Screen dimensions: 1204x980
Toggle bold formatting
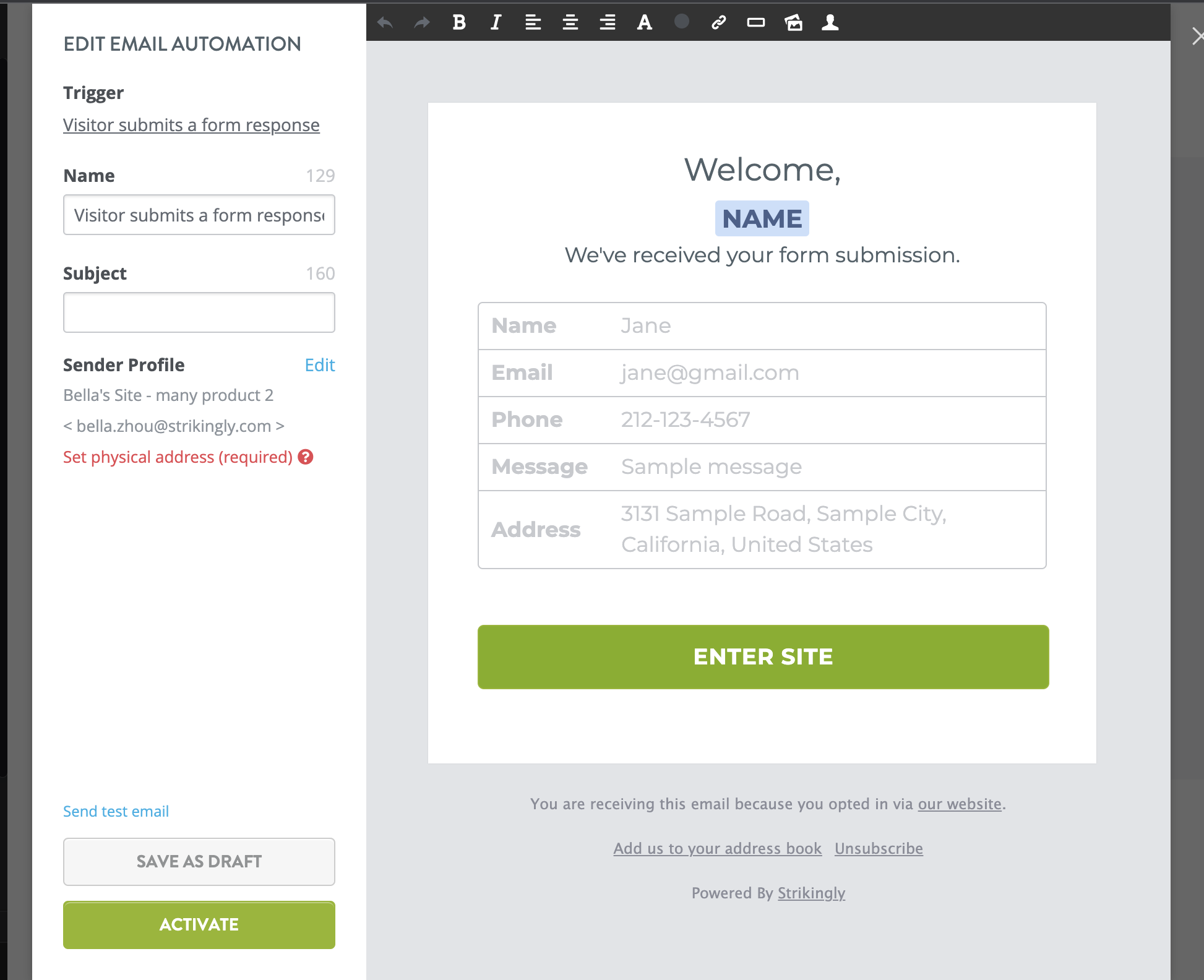[x=459, y=23]
